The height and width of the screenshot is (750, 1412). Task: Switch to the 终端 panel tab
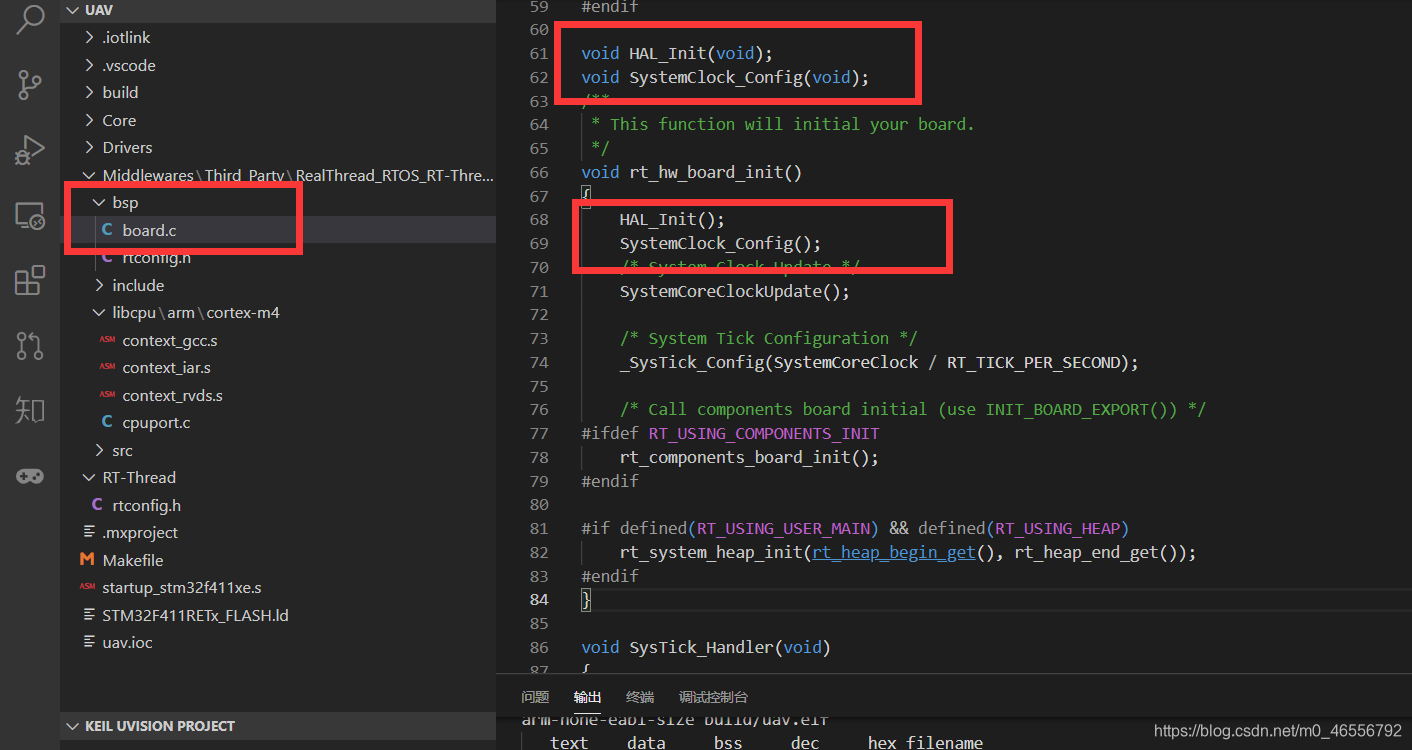pos(640,697)
